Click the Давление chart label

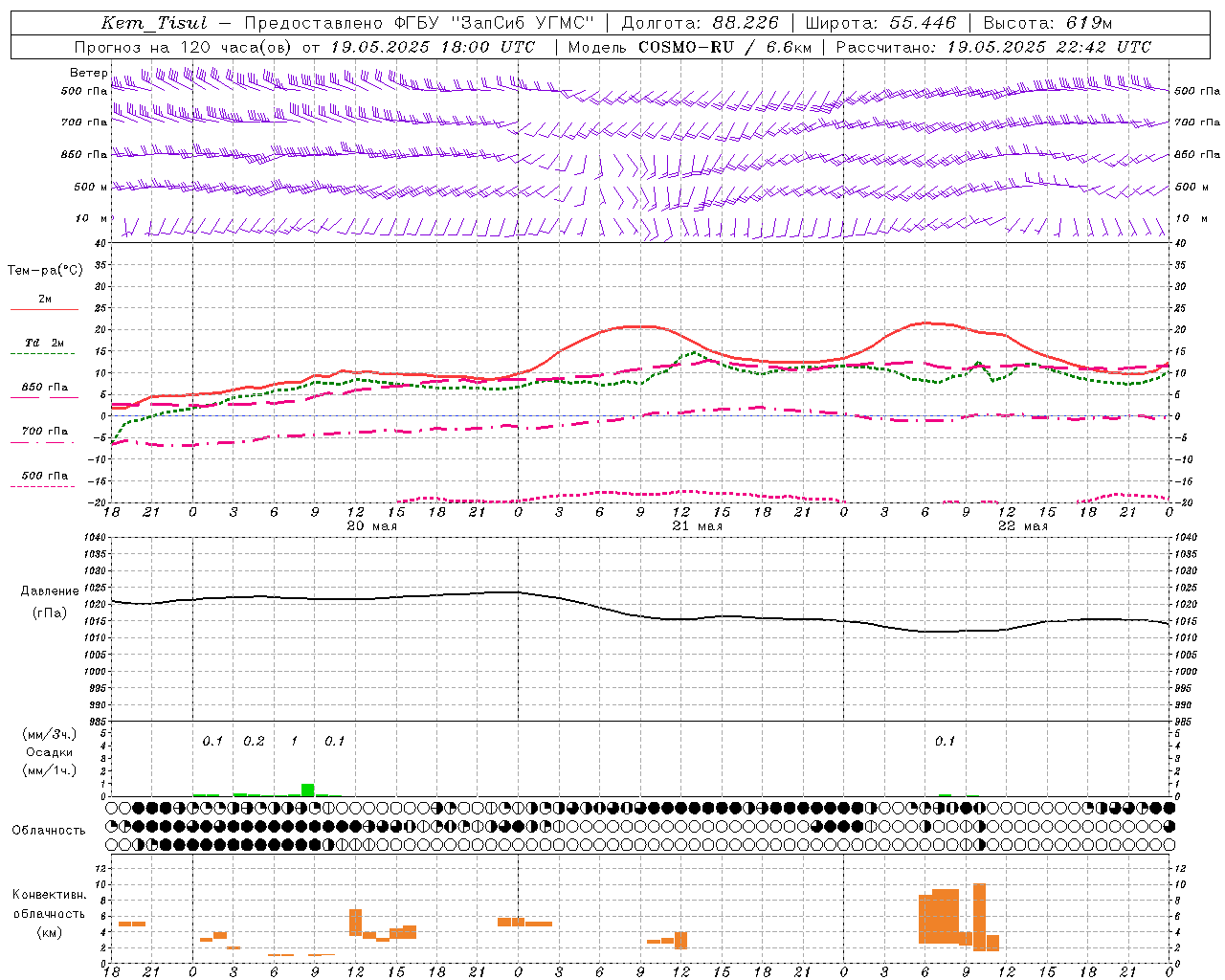50,591
